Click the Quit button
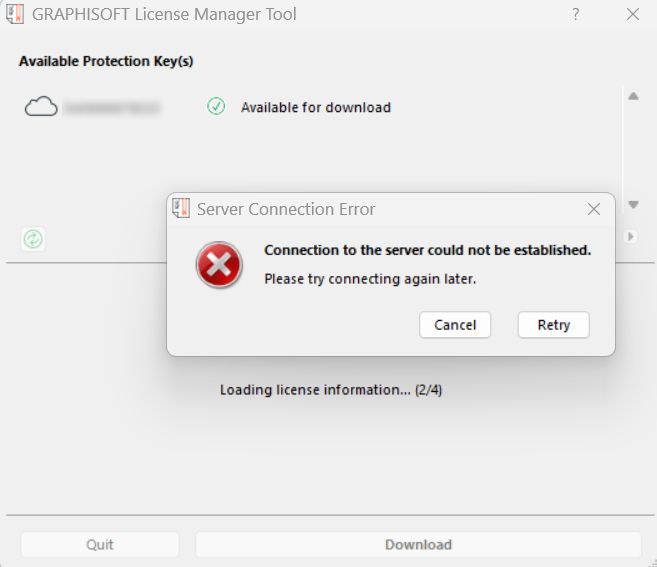The height and width of the screenshot is (567, 657). click(100, 544)
